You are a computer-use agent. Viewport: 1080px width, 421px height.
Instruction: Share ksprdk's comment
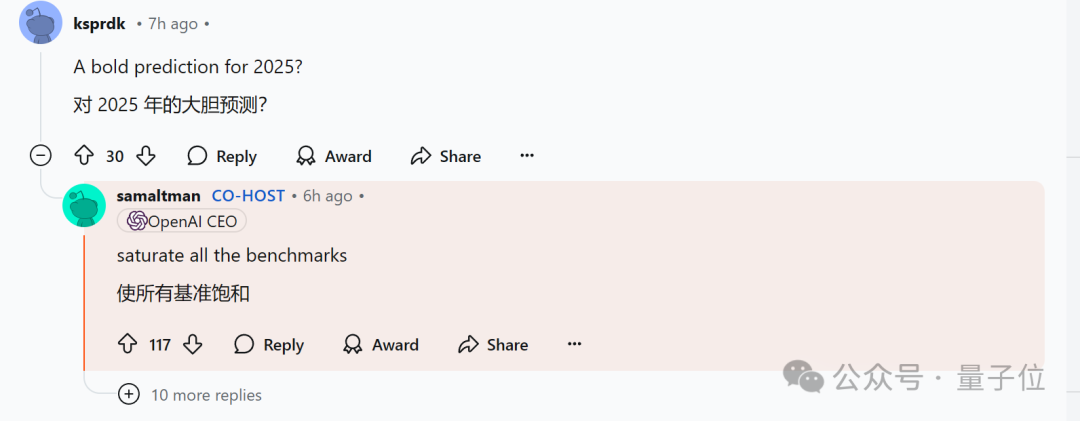pyautogui.click(x=446, y=156)
